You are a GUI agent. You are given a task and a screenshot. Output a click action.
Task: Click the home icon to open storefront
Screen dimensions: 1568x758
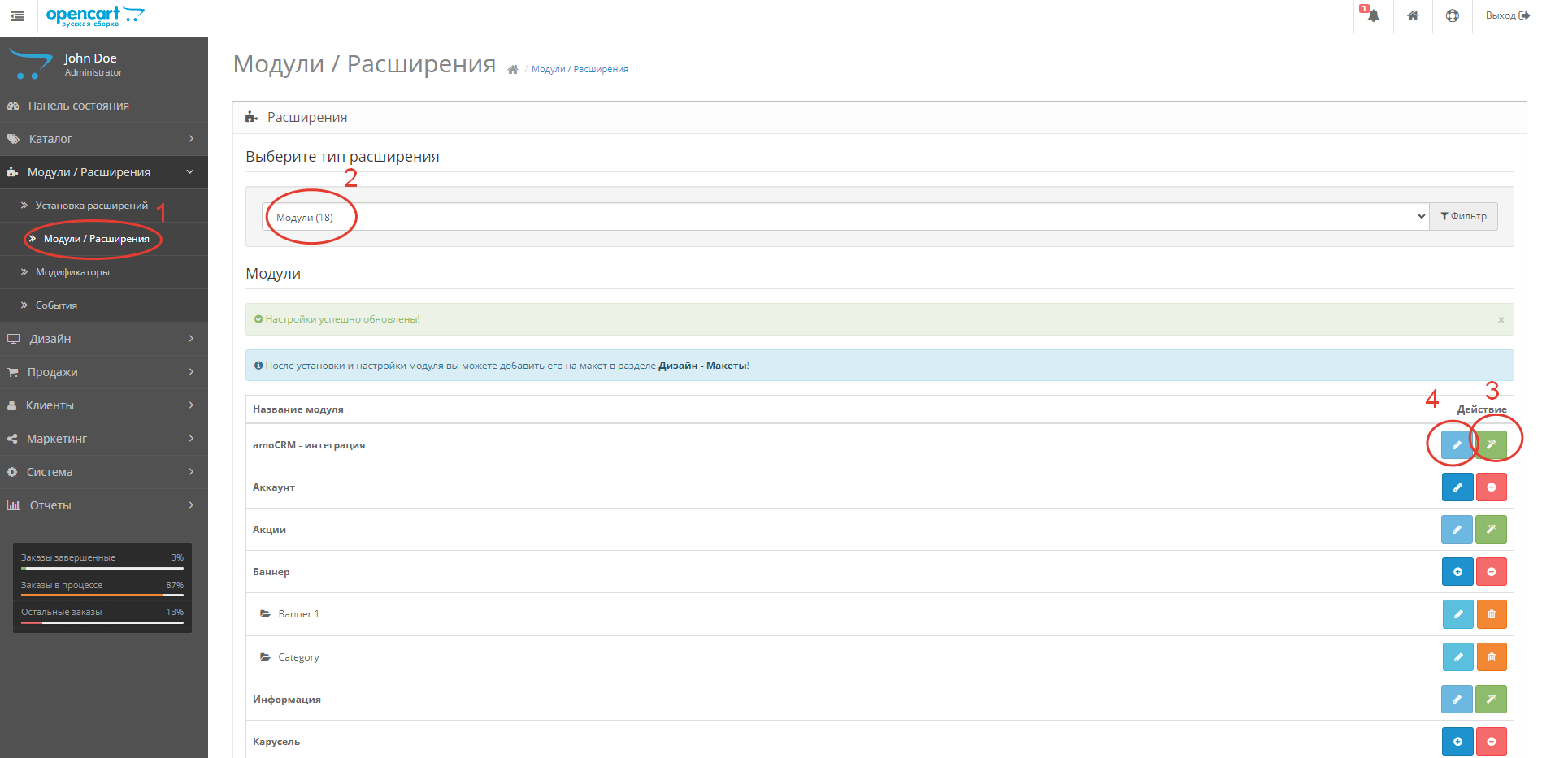pyautogui.click(x=1413, y=15)
